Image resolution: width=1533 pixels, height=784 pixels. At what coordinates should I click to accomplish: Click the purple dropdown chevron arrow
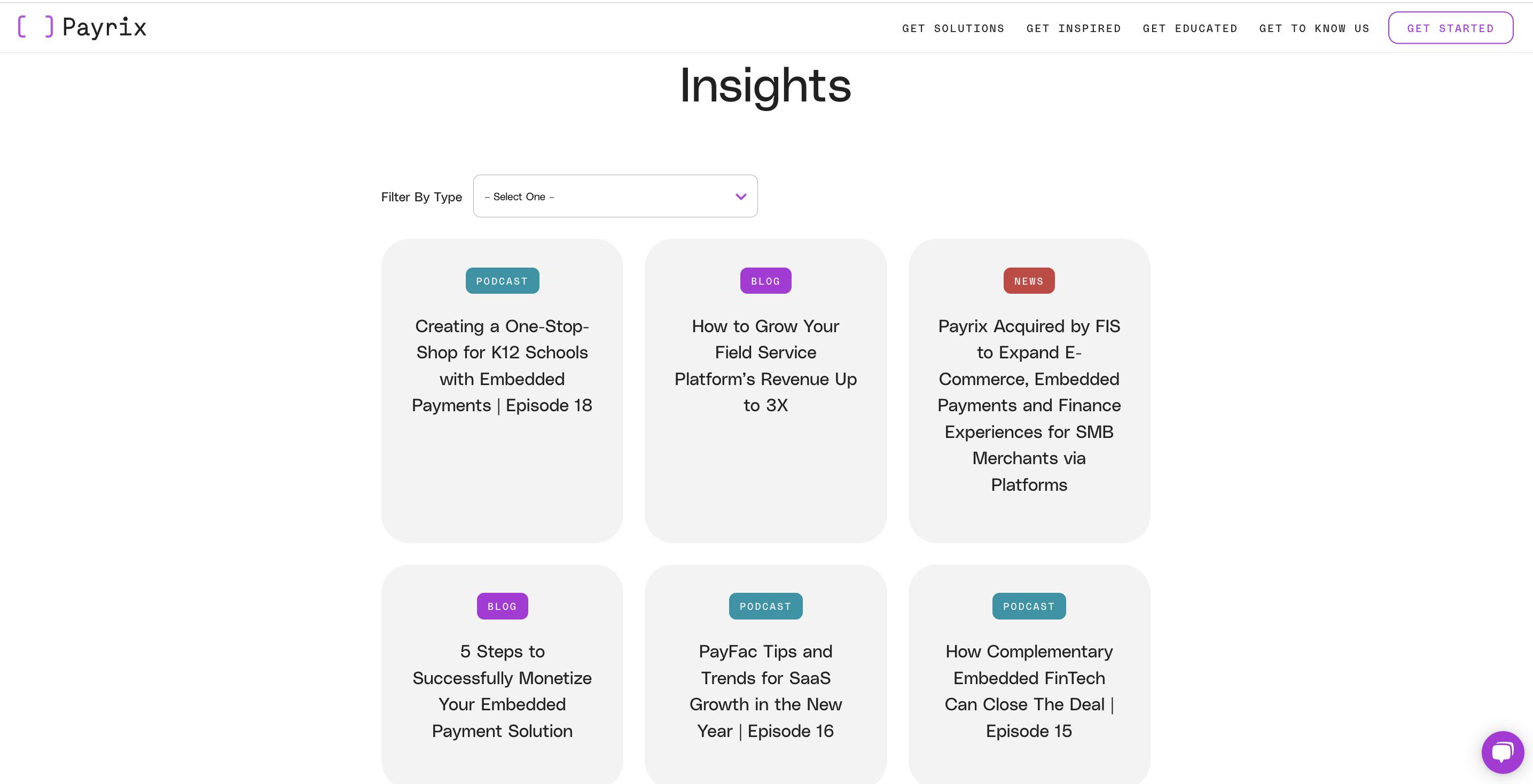[740, 197]
